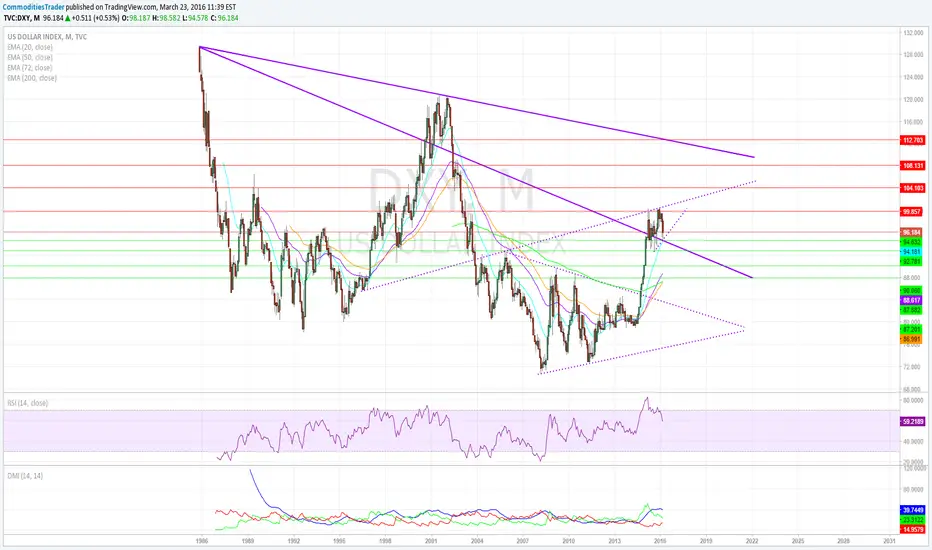932x550 pixels.
Task: Click the 14.9579 red DMI value
Action: [912, 529]
